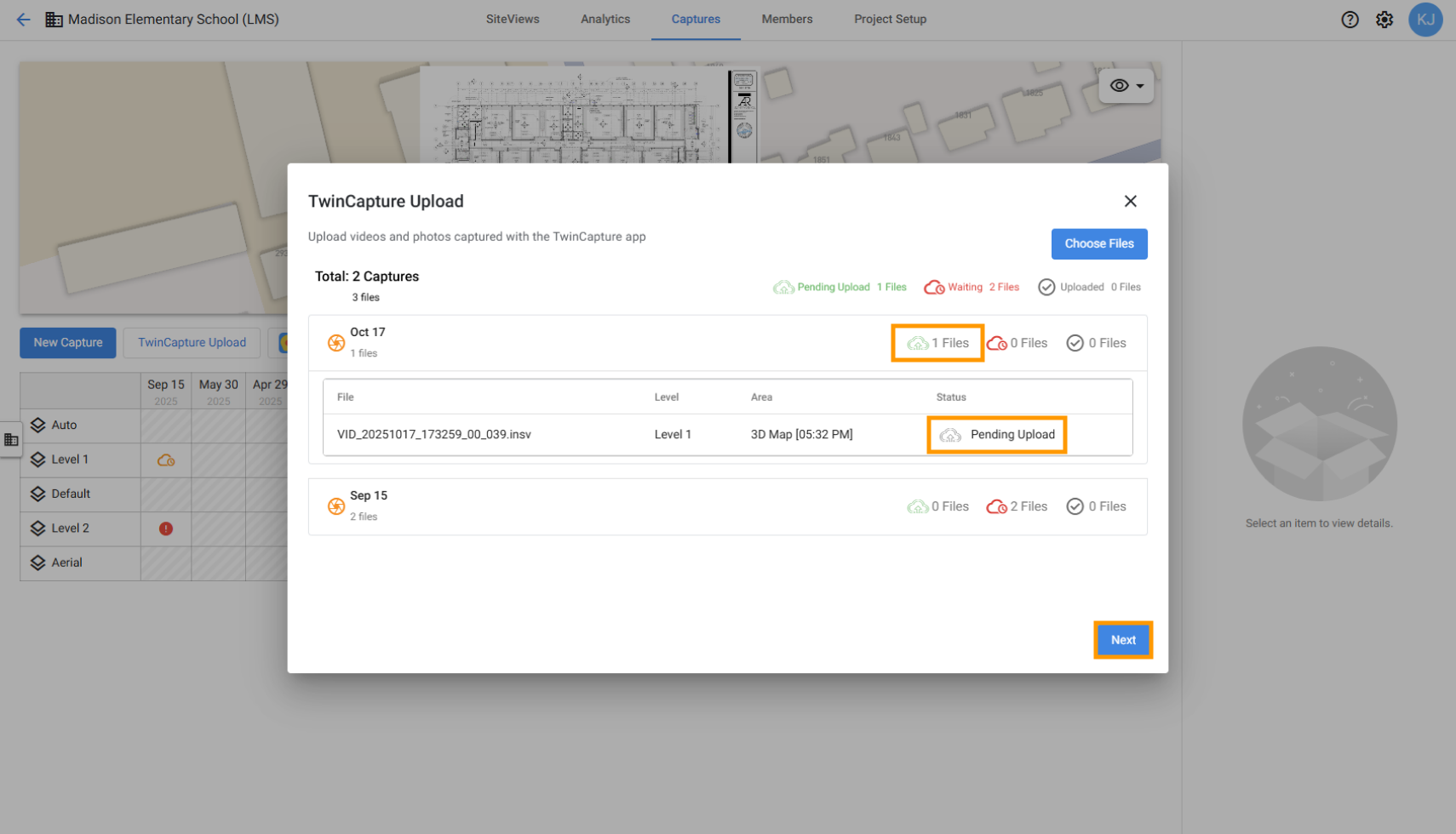Open the eye visibility dropdown on the map
This screenshot has width=1456, height=834.
(x=1126, y=86)
